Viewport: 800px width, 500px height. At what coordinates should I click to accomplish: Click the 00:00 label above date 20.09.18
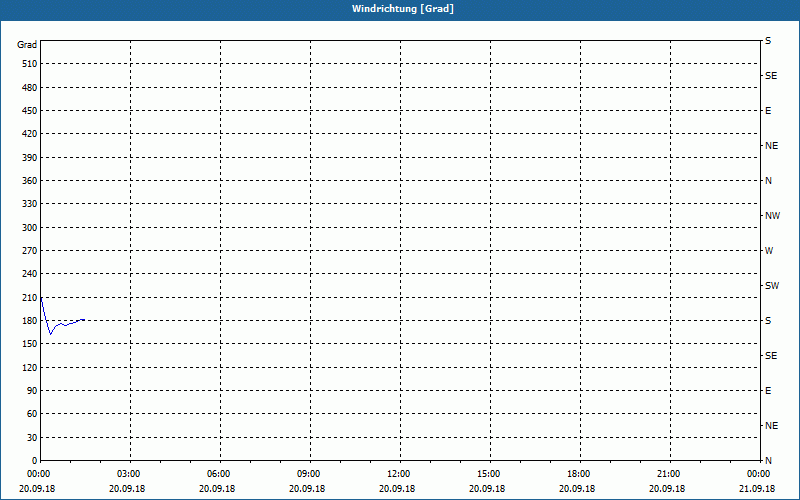tap(38, 474)
